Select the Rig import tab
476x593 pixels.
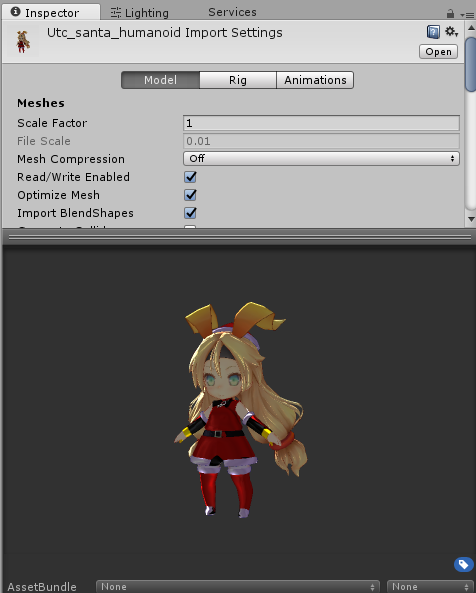[x=238, y=80]
